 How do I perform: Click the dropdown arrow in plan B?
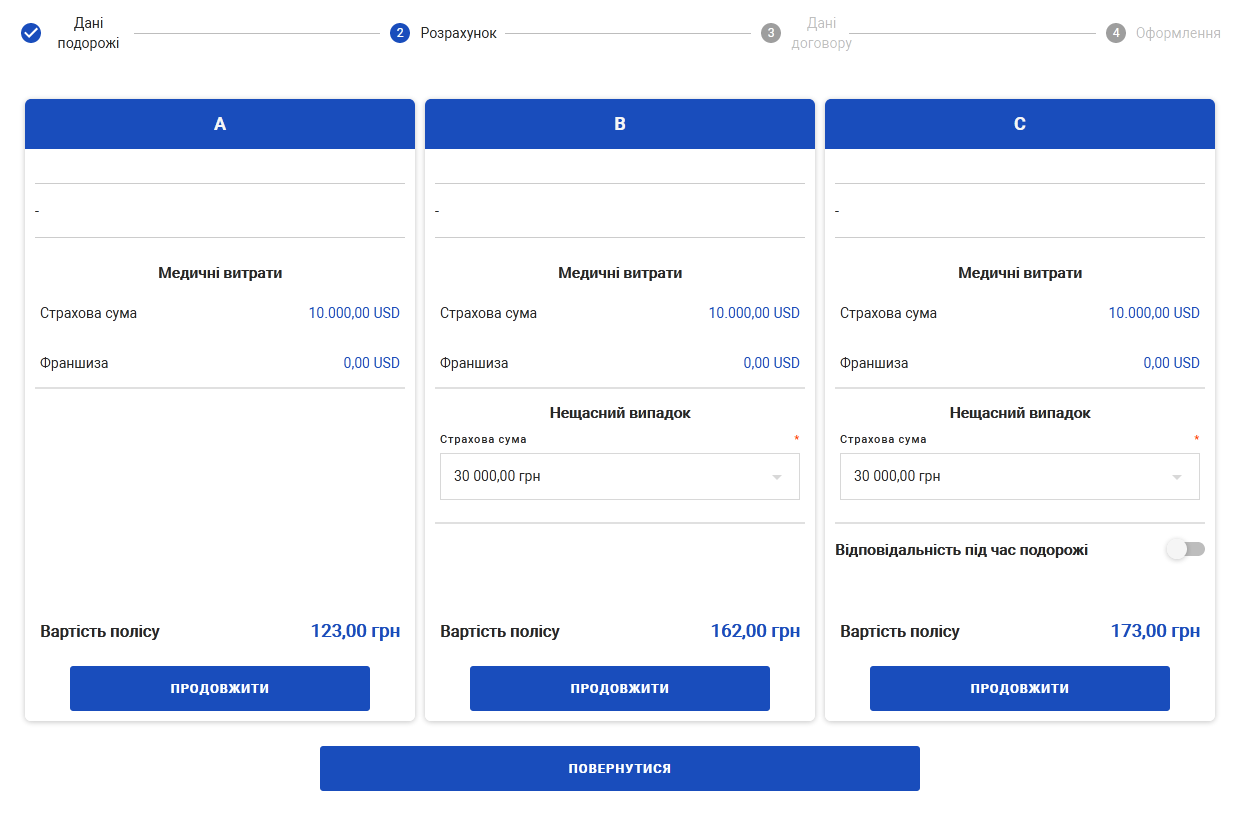click(777, 477)
